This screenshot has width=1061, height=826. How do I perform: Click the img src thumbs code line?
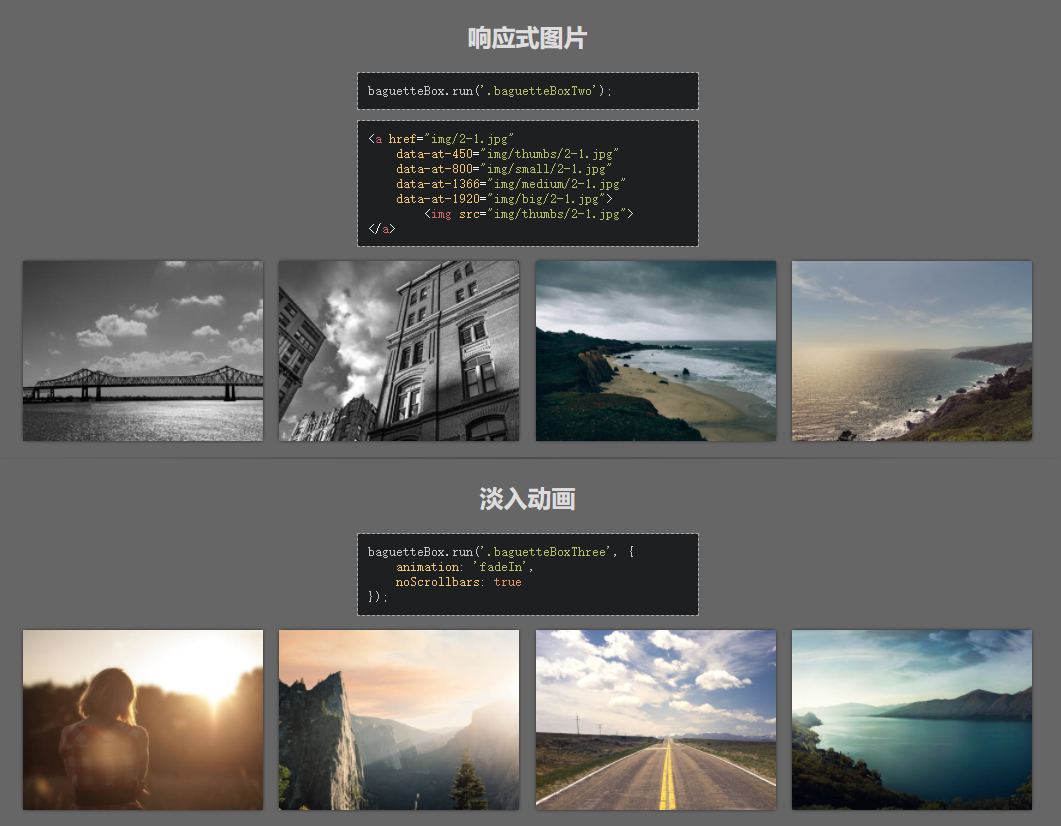(x=528, y=214)
